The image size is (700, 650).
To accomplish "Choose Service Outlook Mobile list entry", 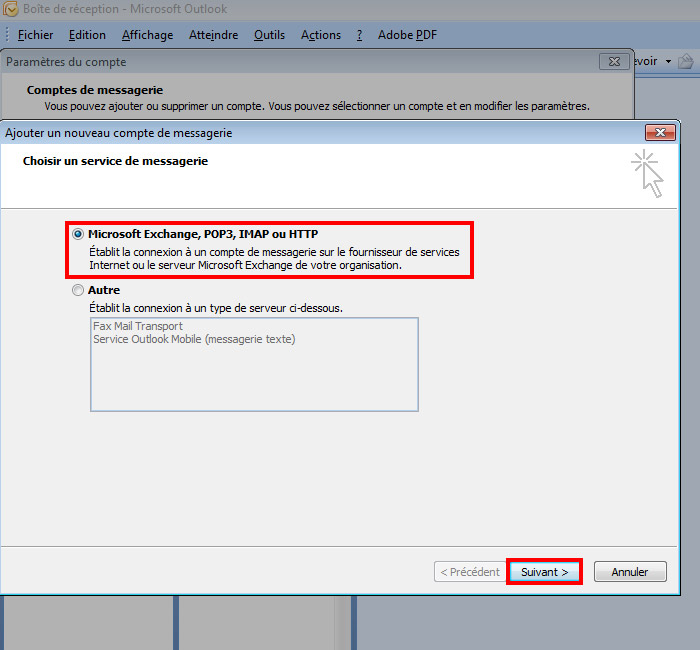I will [x=194, y=339].
